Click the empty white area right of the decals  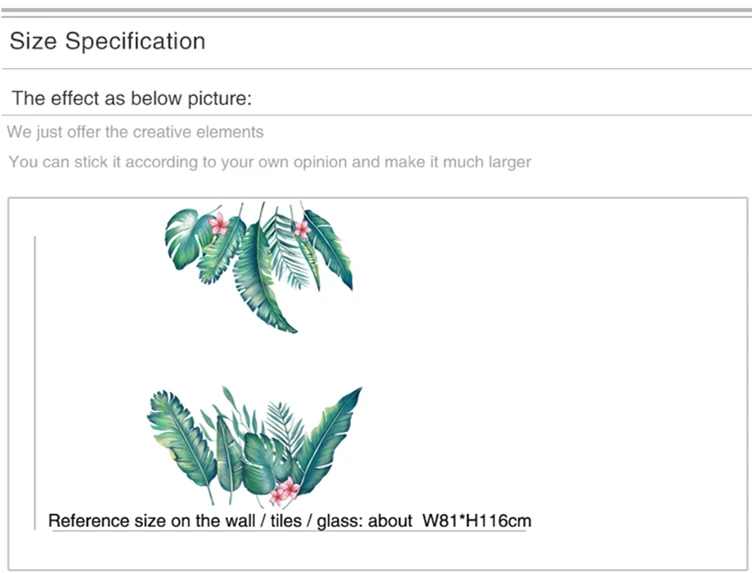pos(552,360)
